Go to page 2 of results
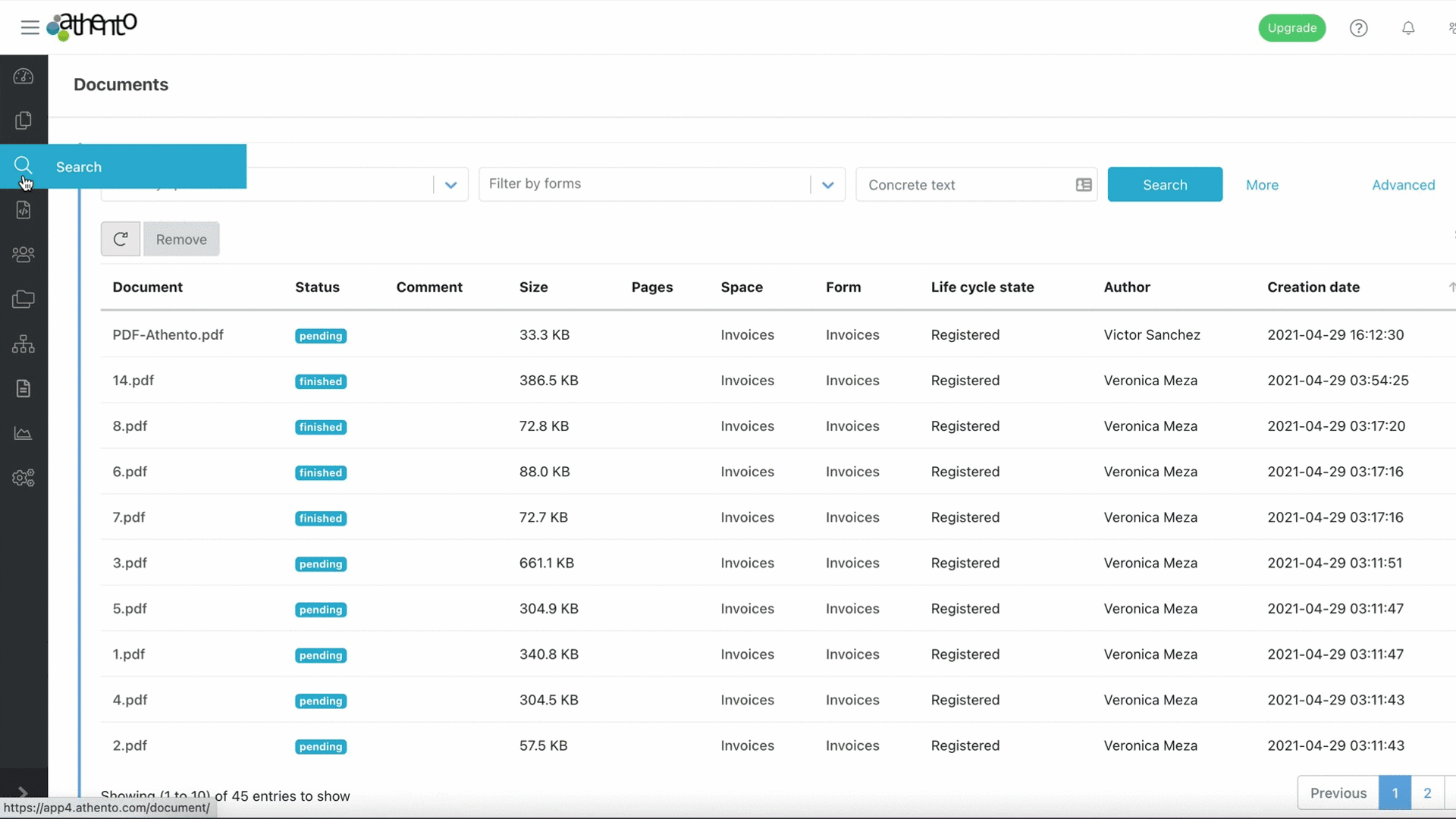Viewport: 1456px width, 819px height. click(x=1427, y=793)
